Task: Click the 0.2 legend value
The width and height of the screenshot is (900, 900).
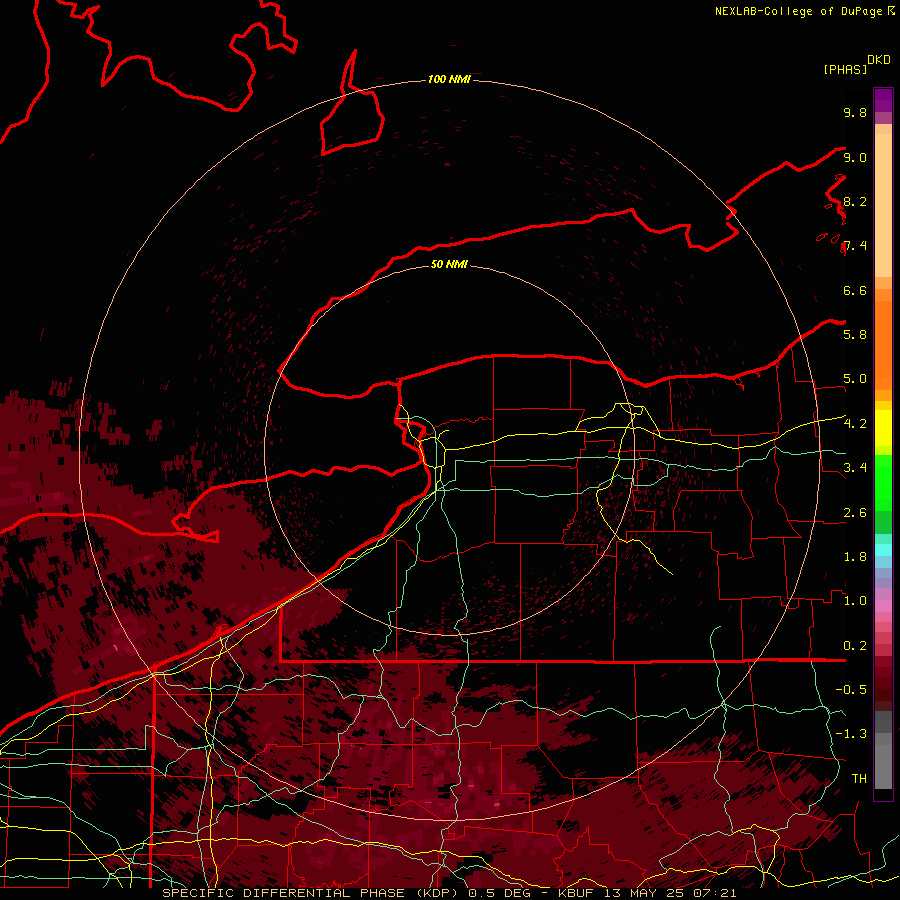Action: coord(855,646)
